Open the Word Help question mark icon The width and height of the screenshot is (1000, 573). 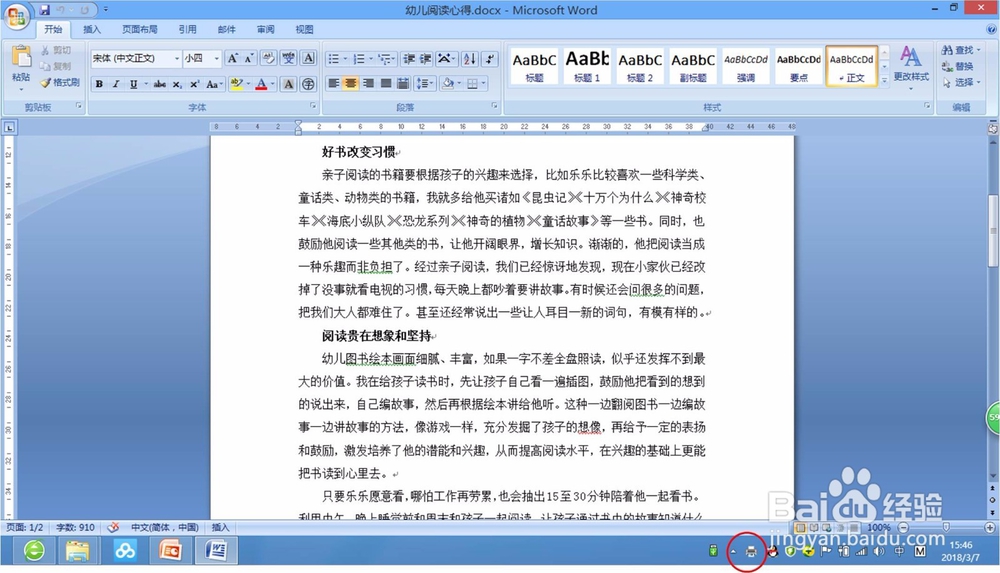pyautogui.click(x=992, y=29)
